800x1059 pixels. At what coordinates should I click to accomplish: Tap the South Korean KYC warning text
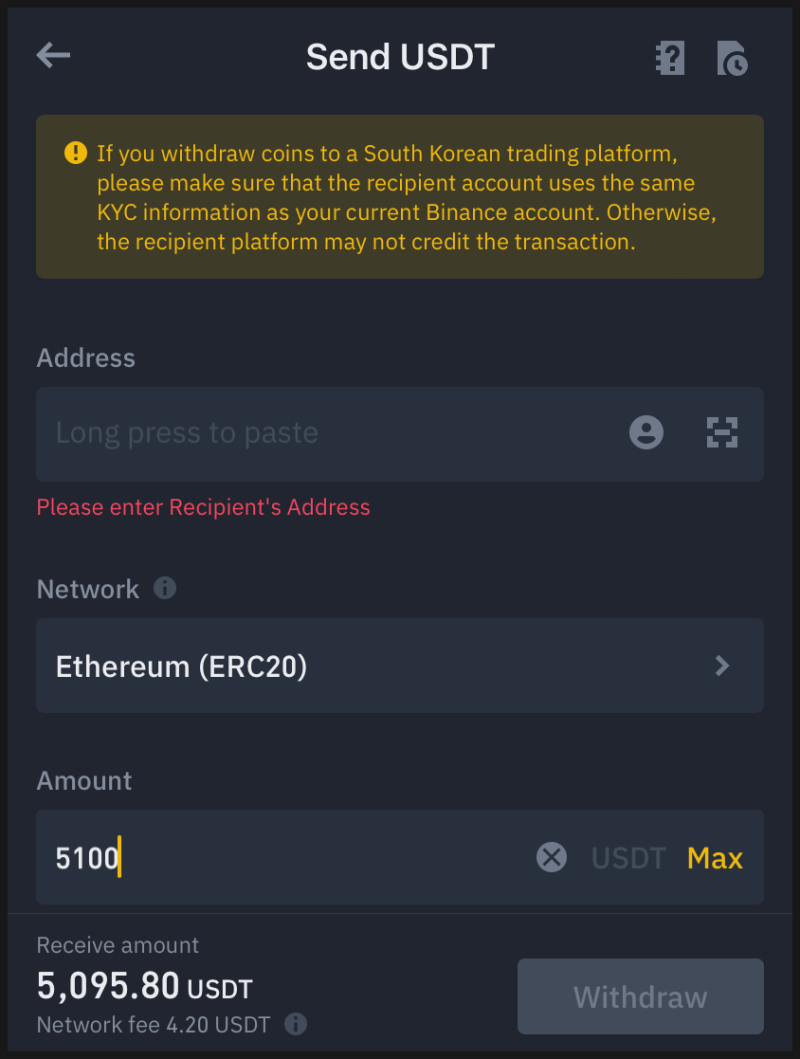(x=400, y=197)
